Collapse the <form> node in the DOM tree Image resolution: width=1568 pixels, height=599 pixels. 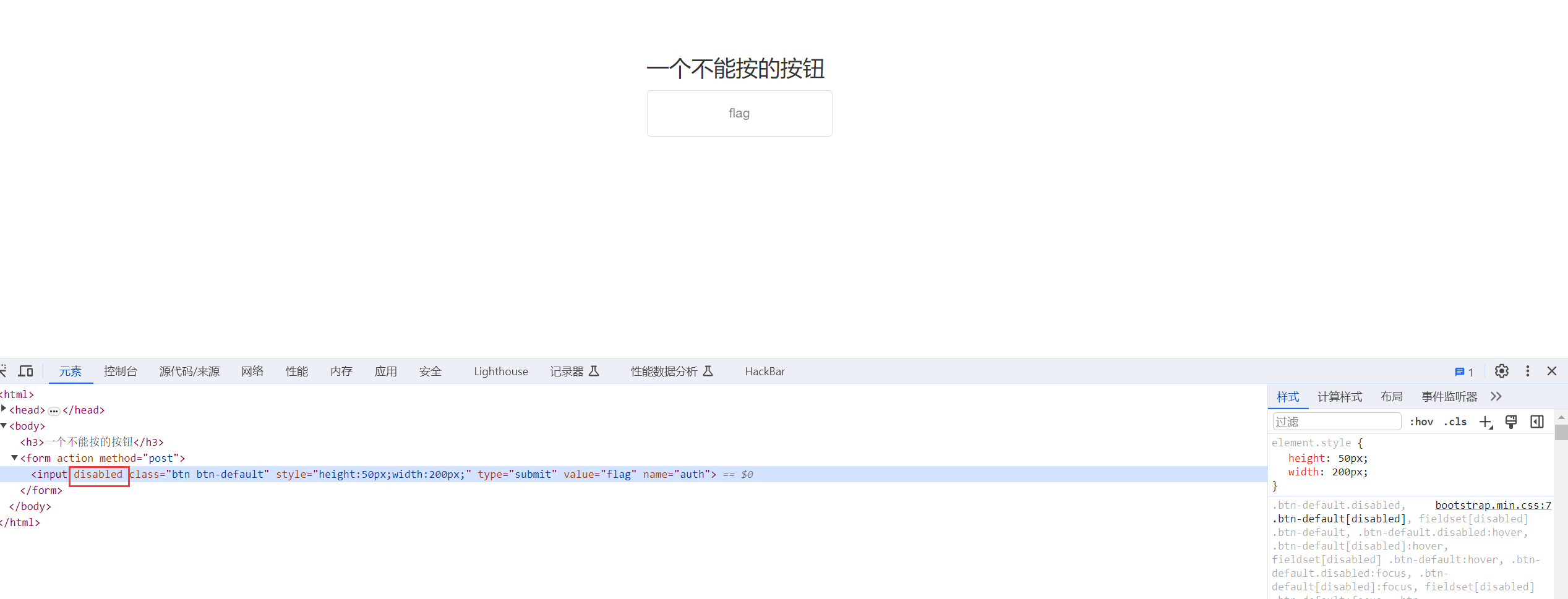(14, 457)
